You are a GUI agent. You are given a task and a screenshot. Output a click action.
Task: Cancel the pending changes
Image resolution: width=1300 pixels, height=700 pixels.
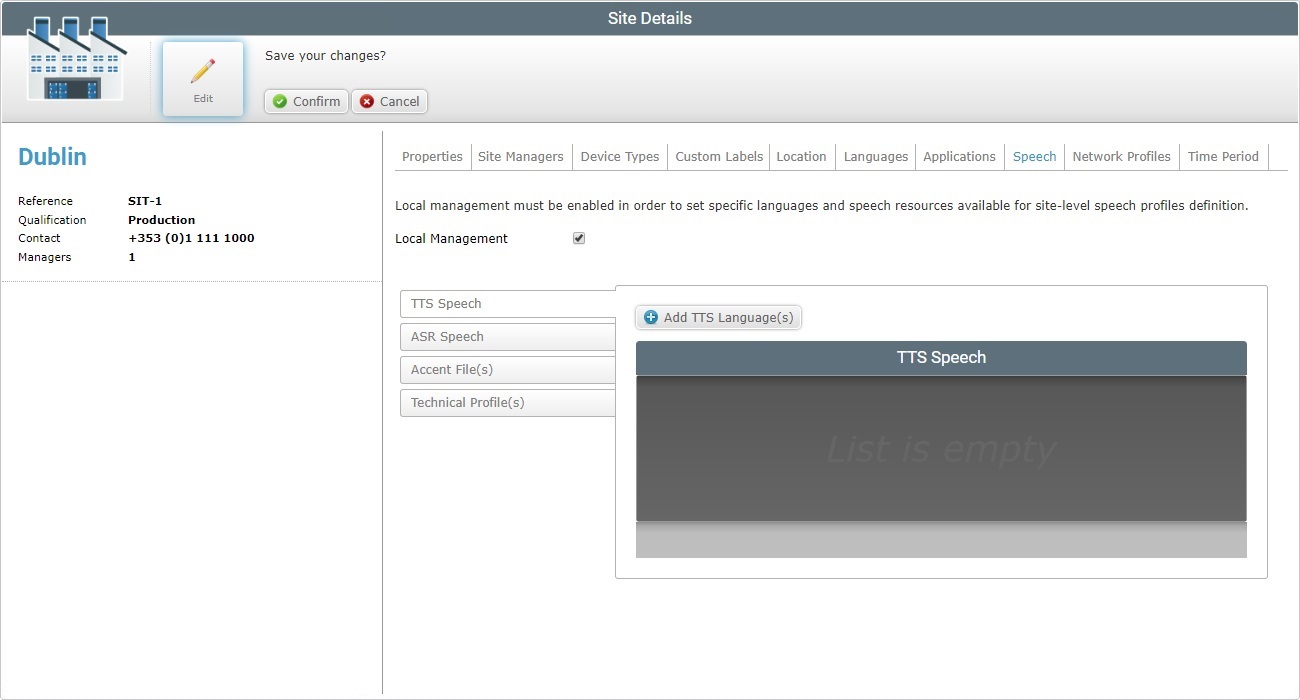[x=389, y=101]
